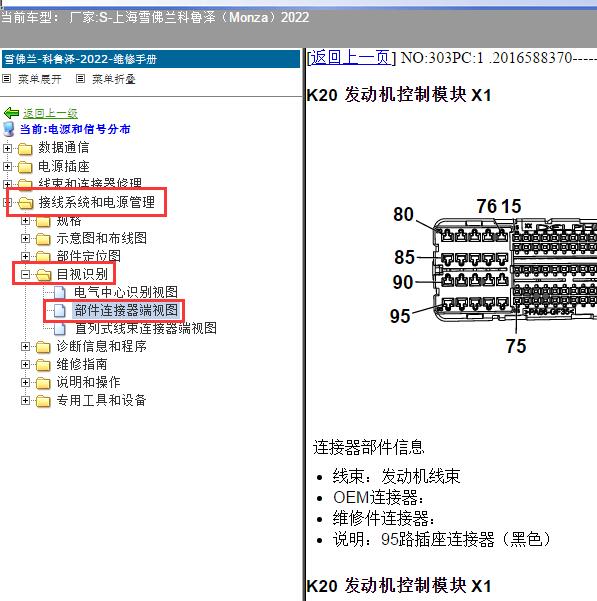Select the 诊断信息和程序 tree item
Image resolution: width=597 pixels, height=601 pixels.
[x=102, y=346]
